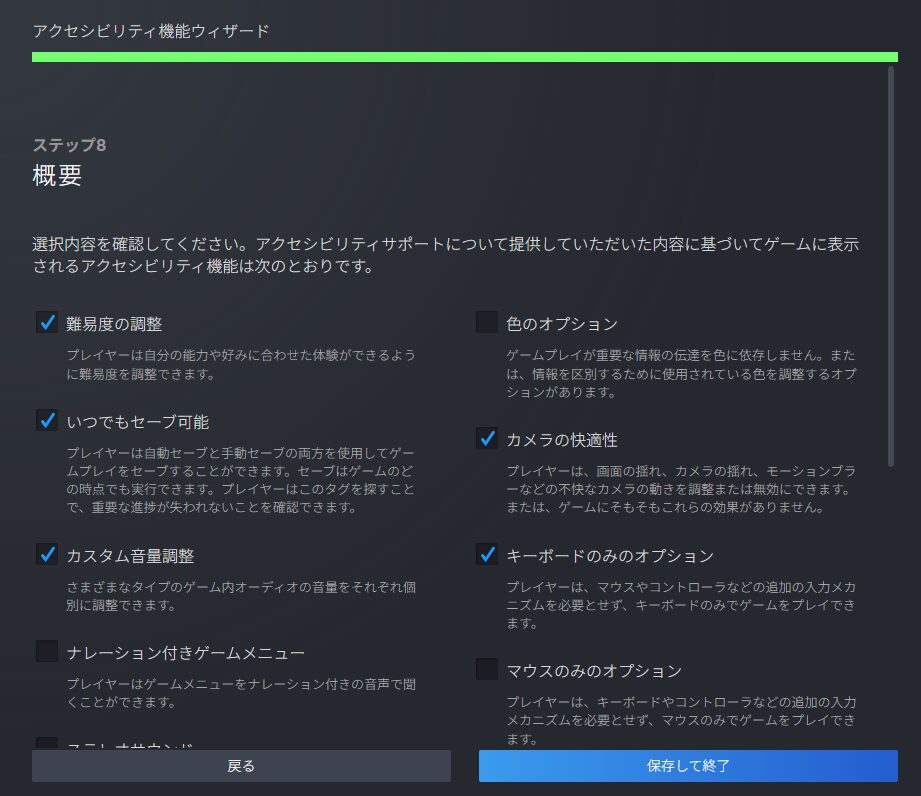921x796 pixels.
Task: Uncheck the 難易度の調整 checkbox
Action: pyautogui.click(x=47, y=322)
